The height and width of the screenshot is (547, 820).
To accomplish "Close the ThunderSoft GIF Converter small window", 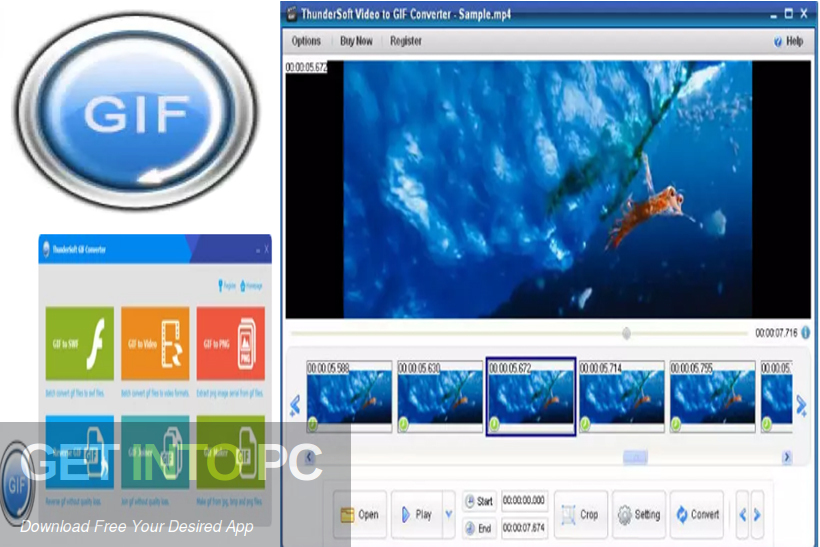I will coord(267,249).
